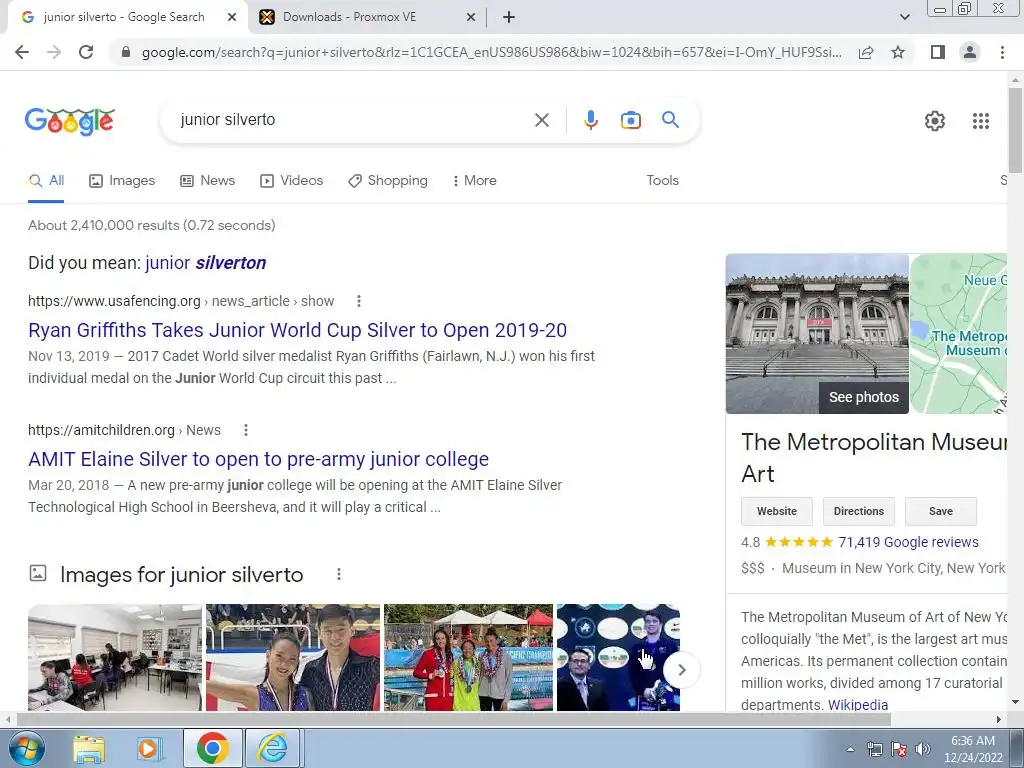This screenshot has width=1024, height=768.
Task: Open AMIT Elaine Silver article link
Action: (x=258, y=459)
